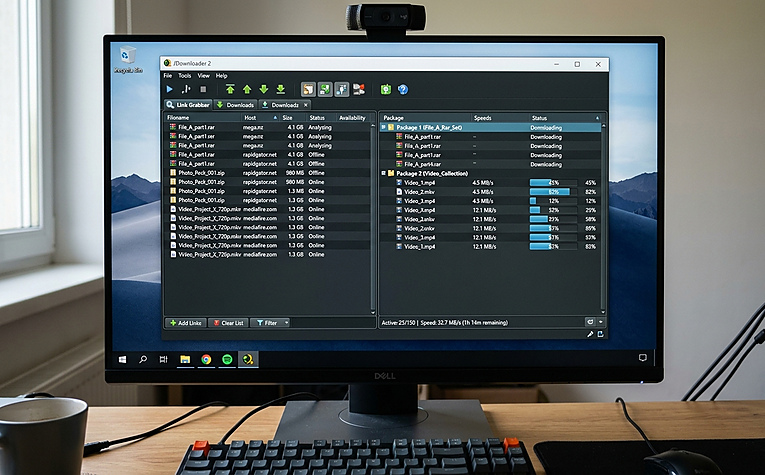Toggle the auto reconnect toolbar button
Image resolution: width=765 pixels, height=475 pixels.
click(x=325, y=89)
